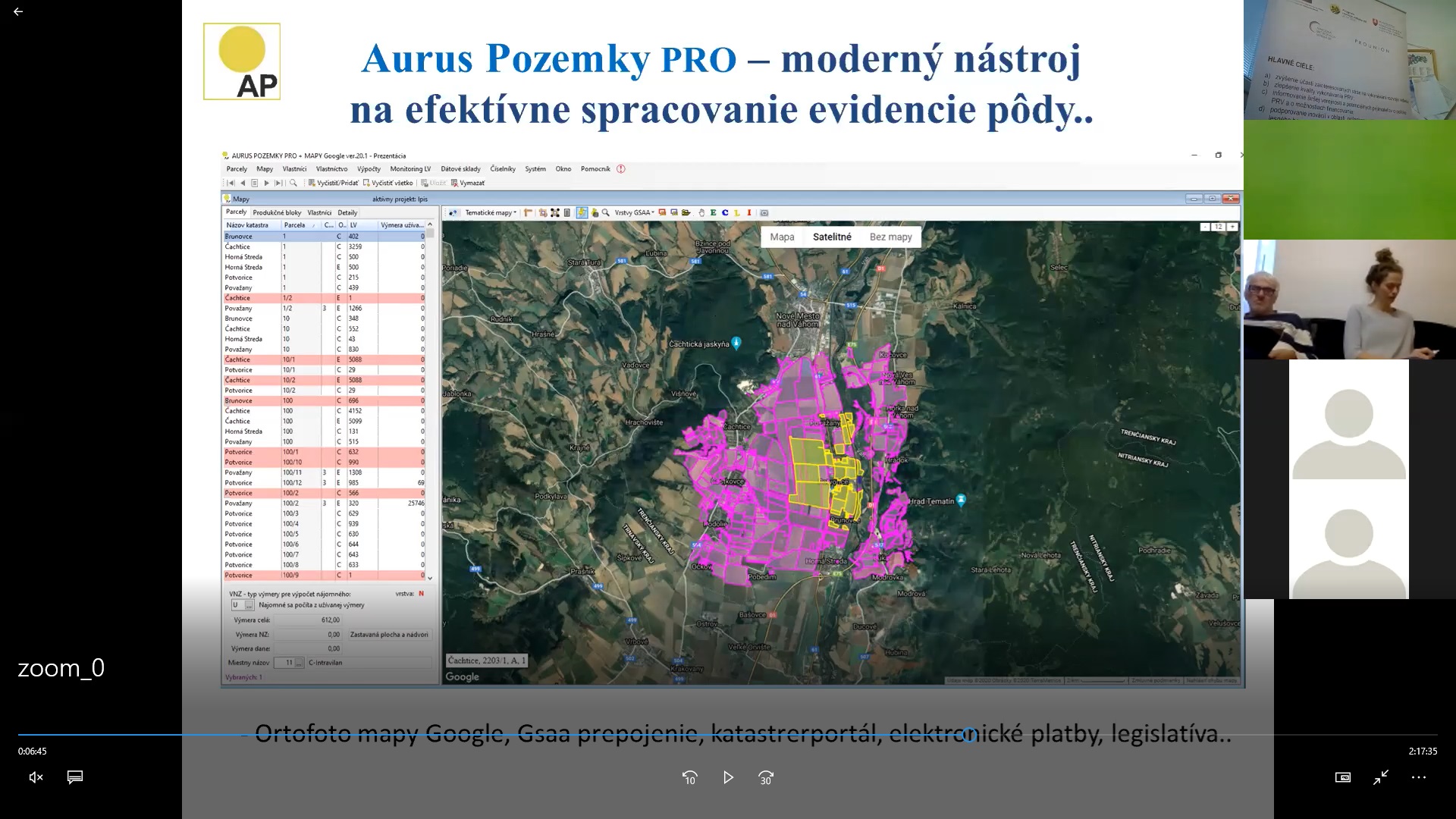Viewport: 1456px width, 819px height.
Task: Play the paused video
Action: point(728,777)
